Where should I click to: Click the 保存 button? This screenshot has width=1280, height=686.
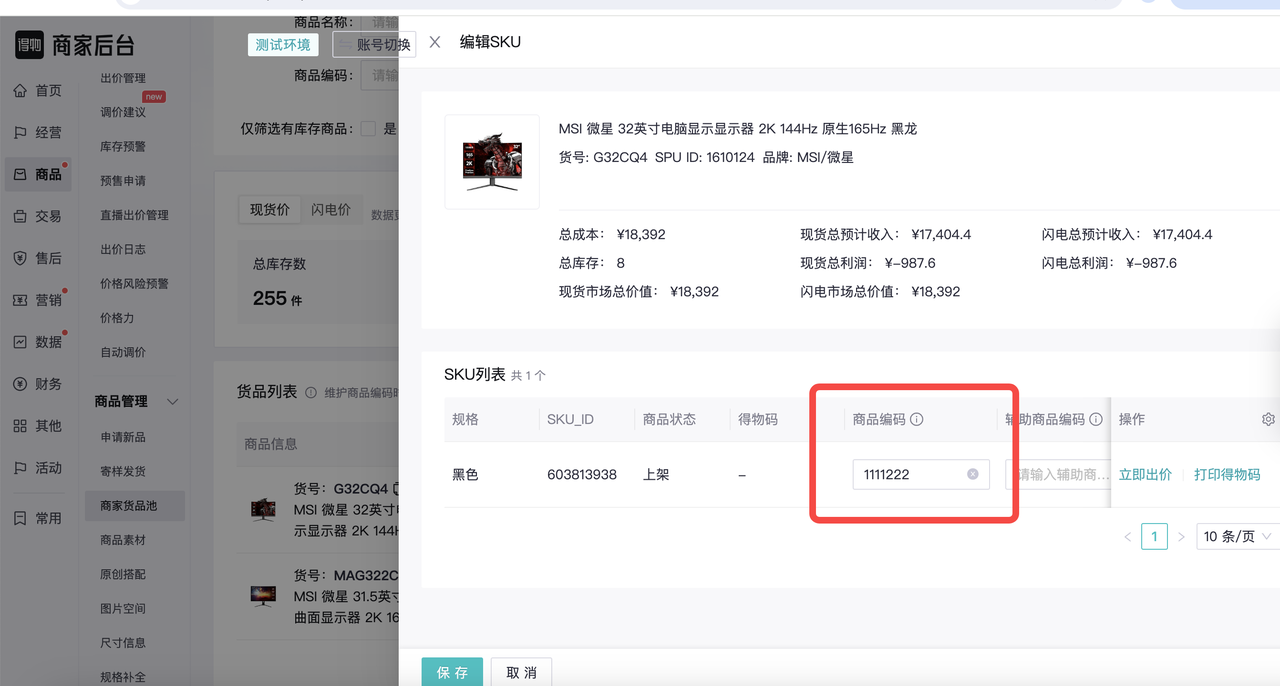pos(452,672)
